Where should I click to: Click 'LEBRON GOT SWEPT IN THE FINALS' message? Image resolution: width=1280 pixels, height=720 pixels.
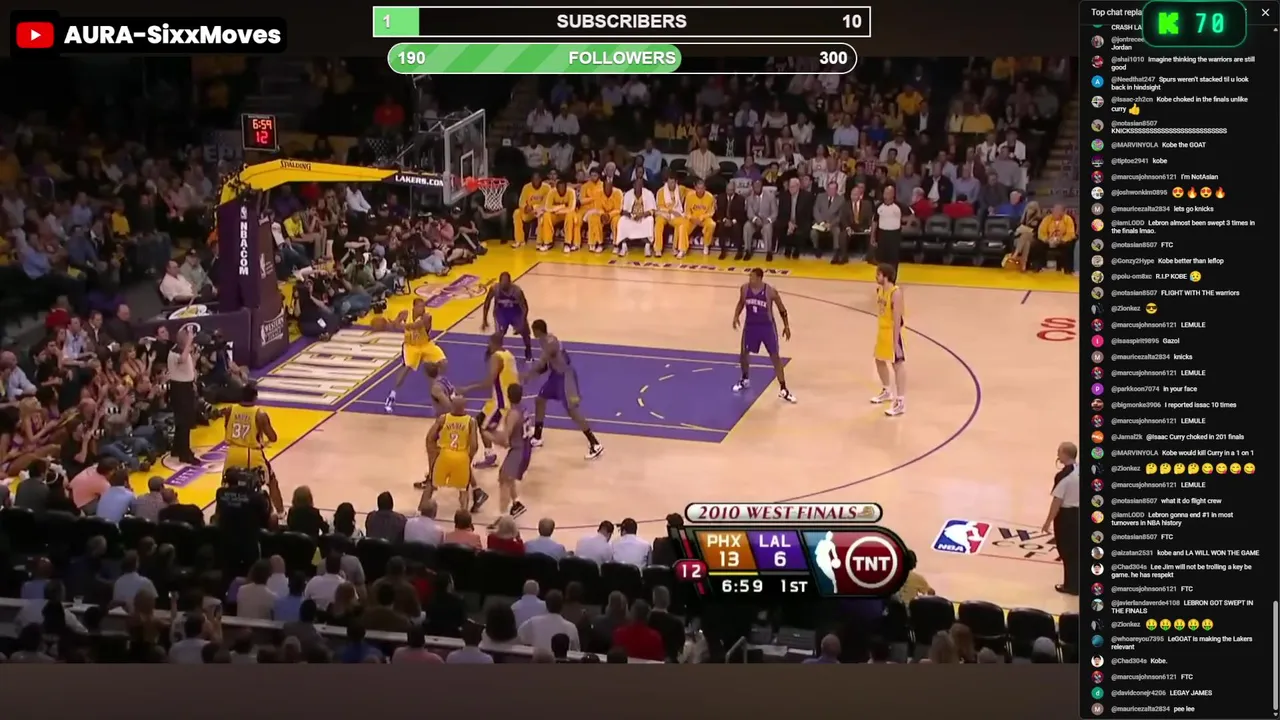click(1180, 607)
